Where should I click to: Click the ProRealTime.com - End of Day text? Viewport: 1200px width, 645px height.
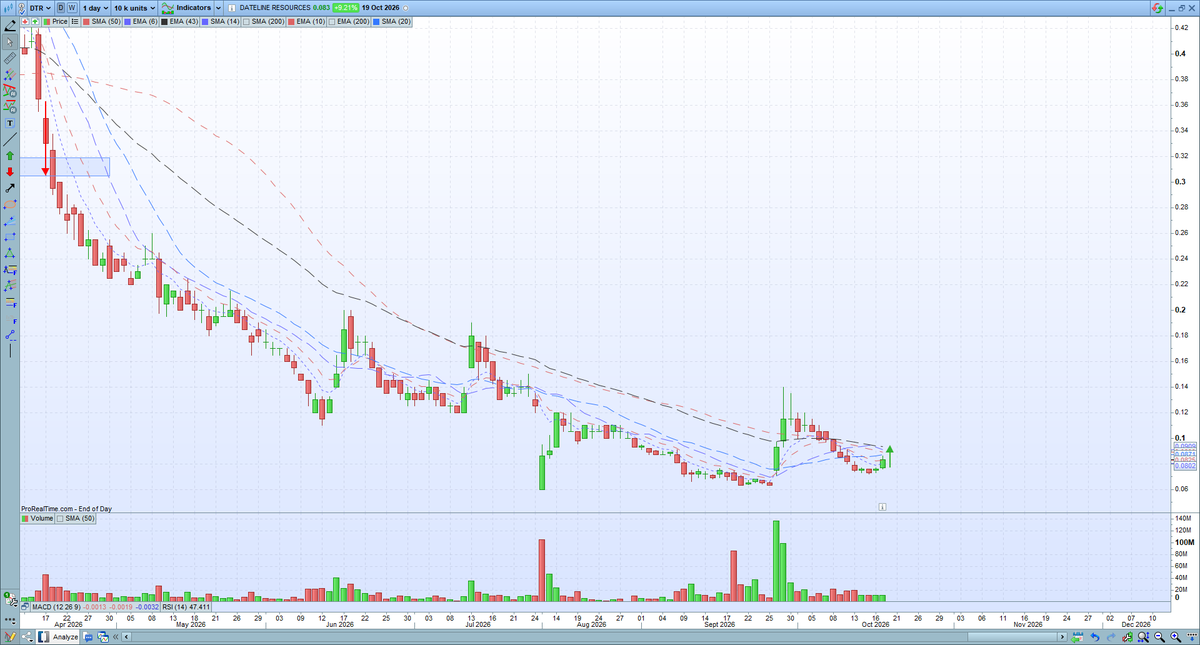pyautogui.click(x=68, y=509)
